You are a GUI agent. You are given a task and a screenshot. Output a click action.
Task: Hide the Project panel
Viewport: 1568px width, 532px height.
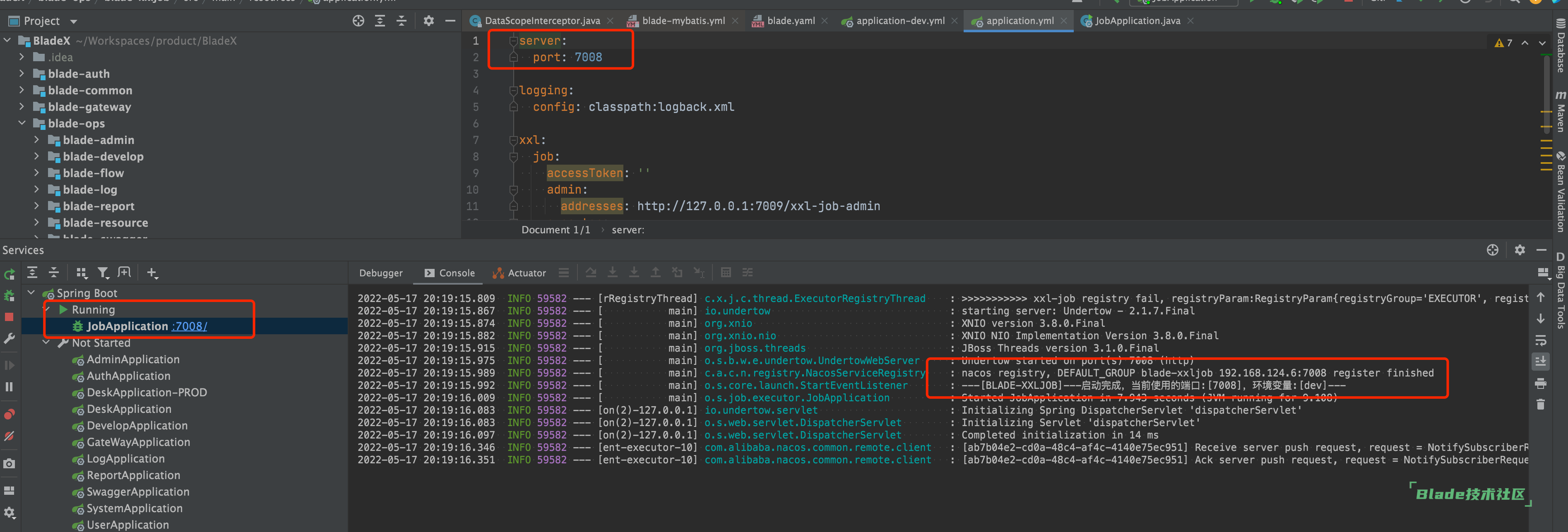(x=450, y=21)
